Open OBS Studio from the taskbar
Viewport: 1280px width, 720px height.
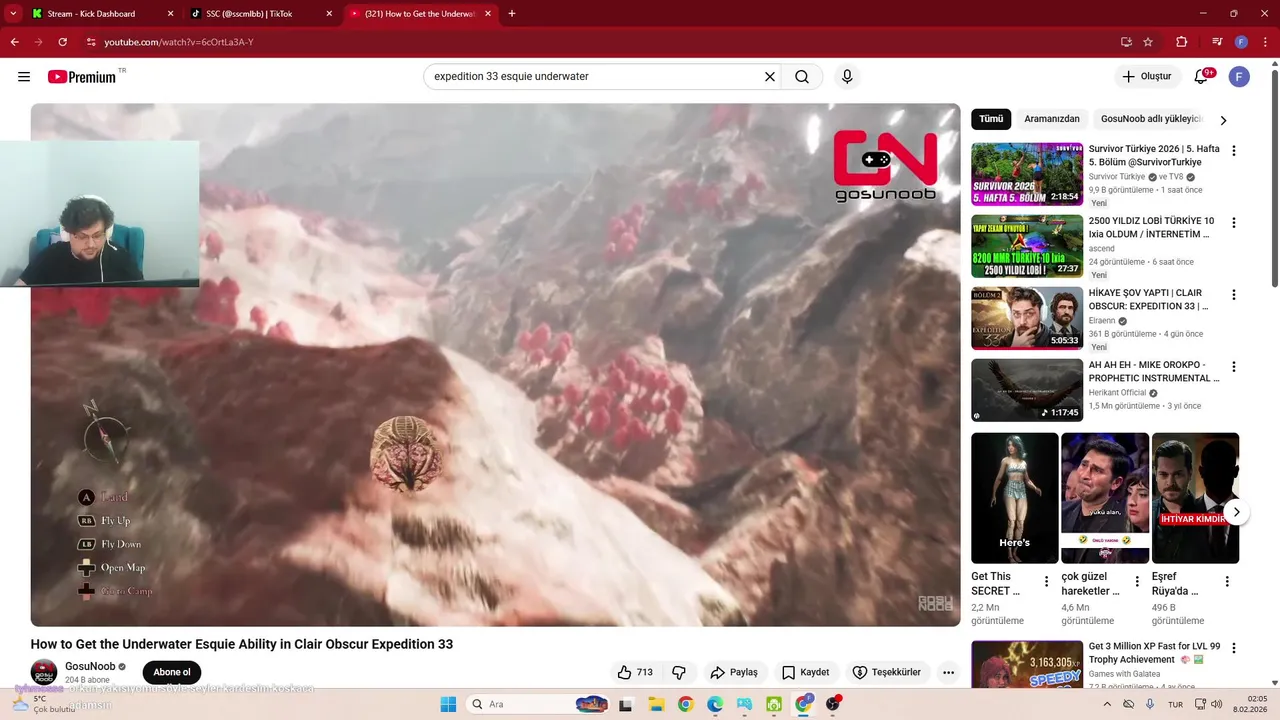pyautogui.click(x=833, y=704)
